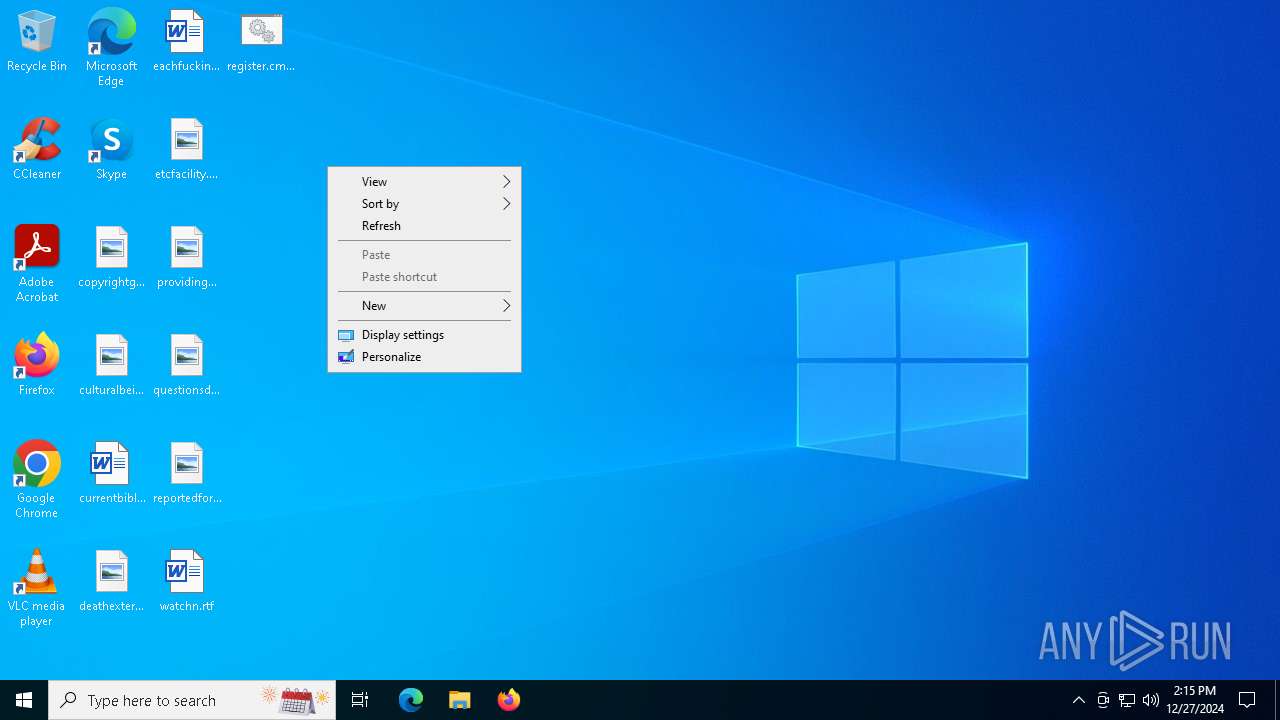Open the network status tray icon
Image resolution: width=1280 pixels, height=720 pixels.
[x=1127, y=700]
